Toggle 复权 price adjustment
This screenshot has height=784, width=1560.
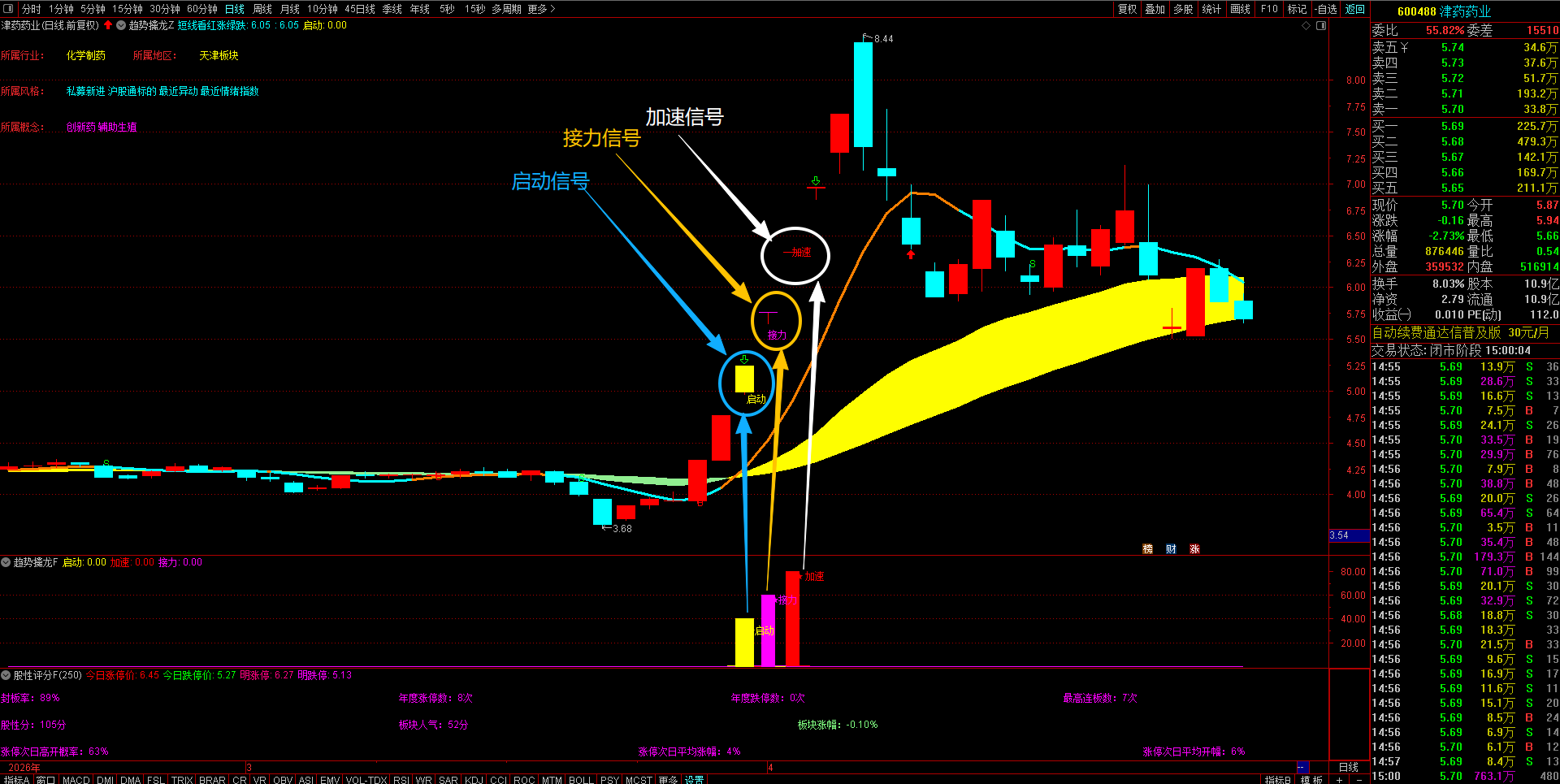click(1128, 9)
